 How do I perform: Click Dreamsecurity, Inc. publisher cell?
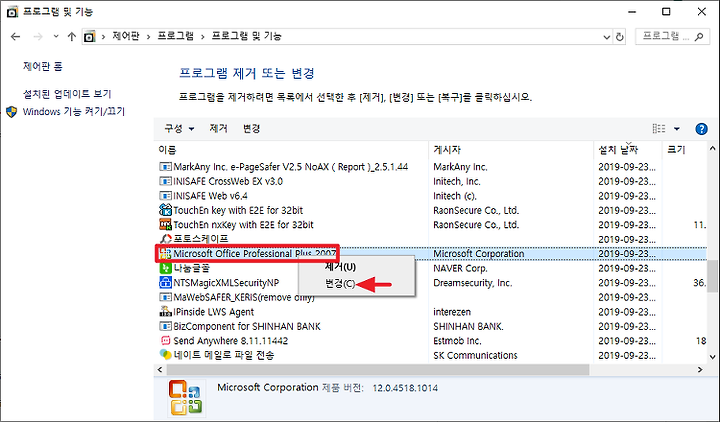pos(472,283)
